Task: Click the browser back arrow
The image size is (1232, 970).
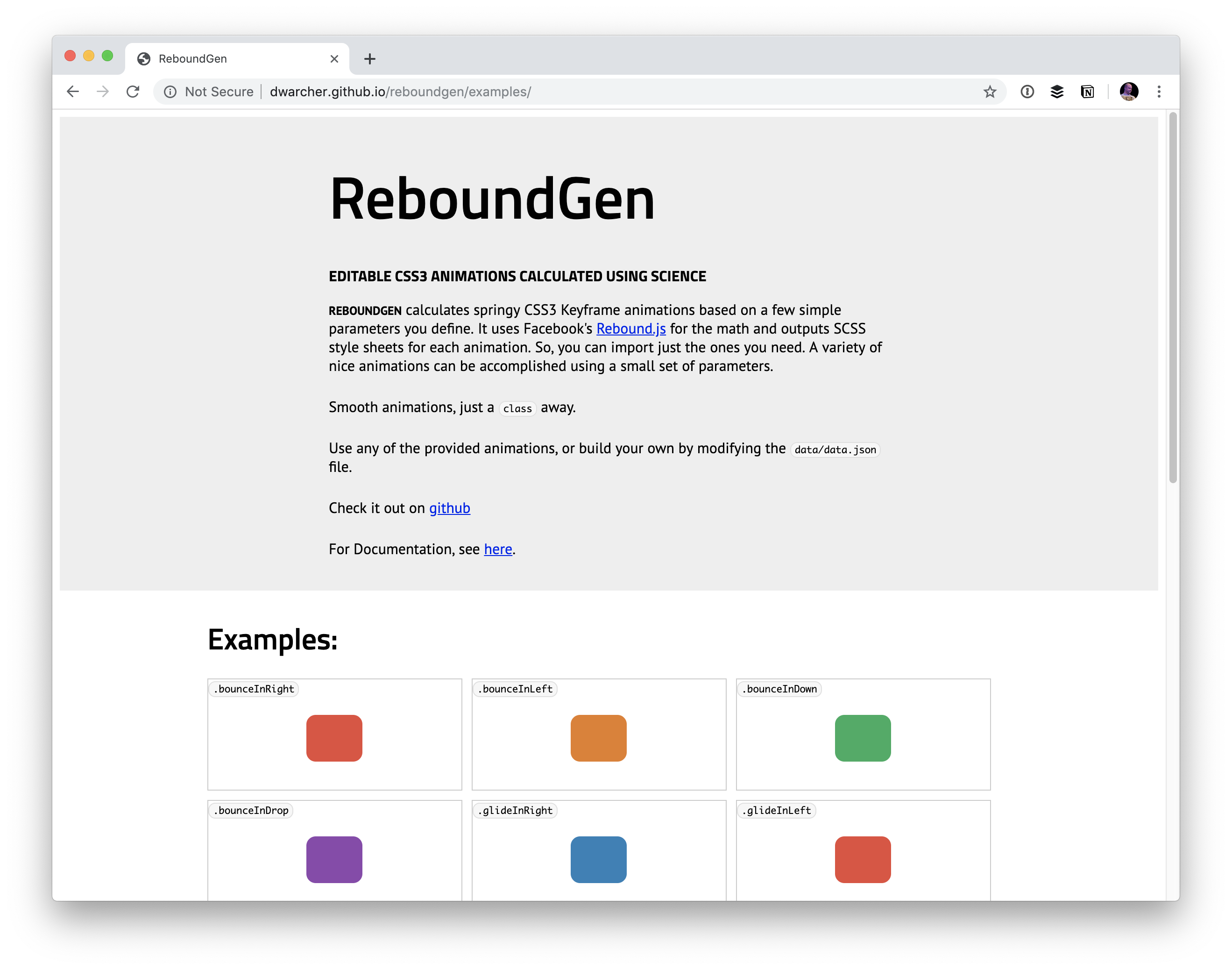Action: [x=73, y=92]
